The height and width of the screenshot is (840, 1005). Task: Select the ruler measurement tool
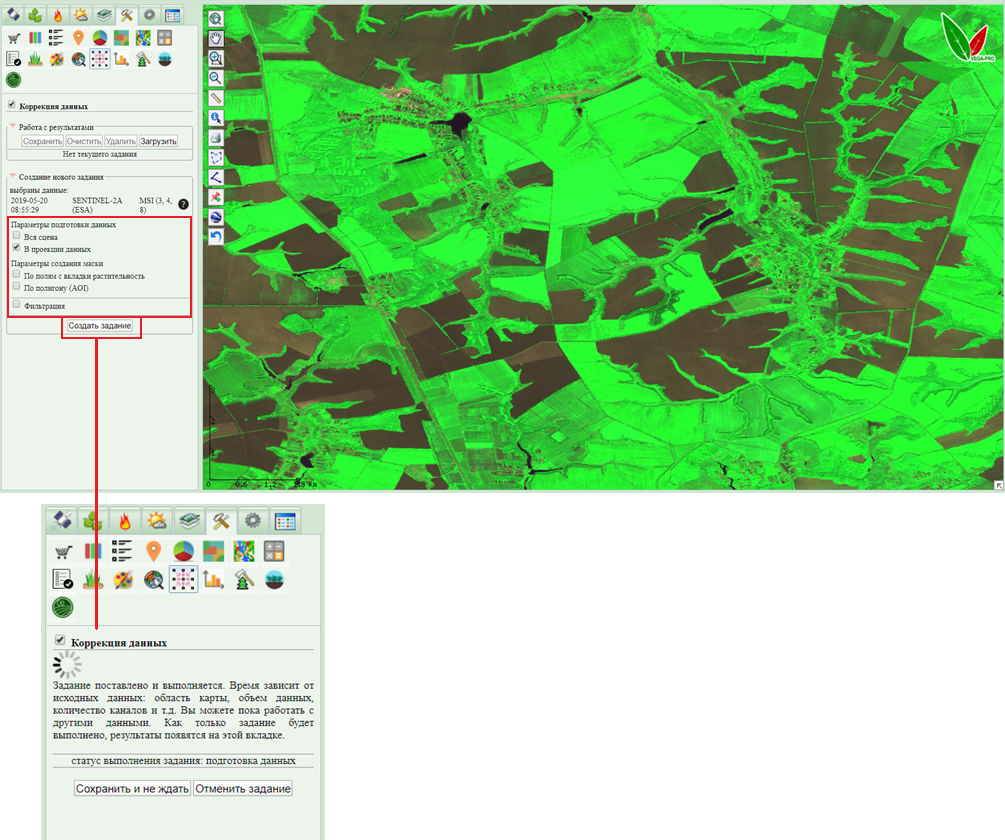coord(215,98)
